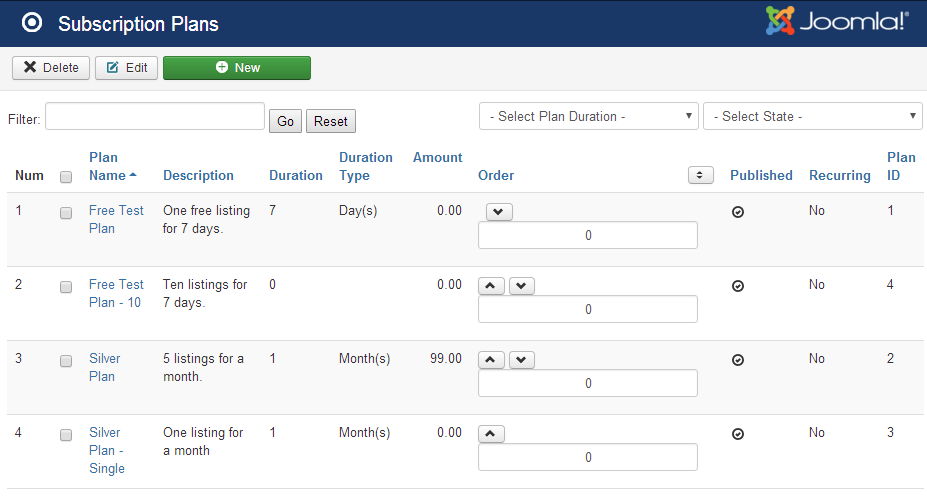Click the Joomla! logo icon
This screenshot has width=927, height=496.
pos(779,22)
